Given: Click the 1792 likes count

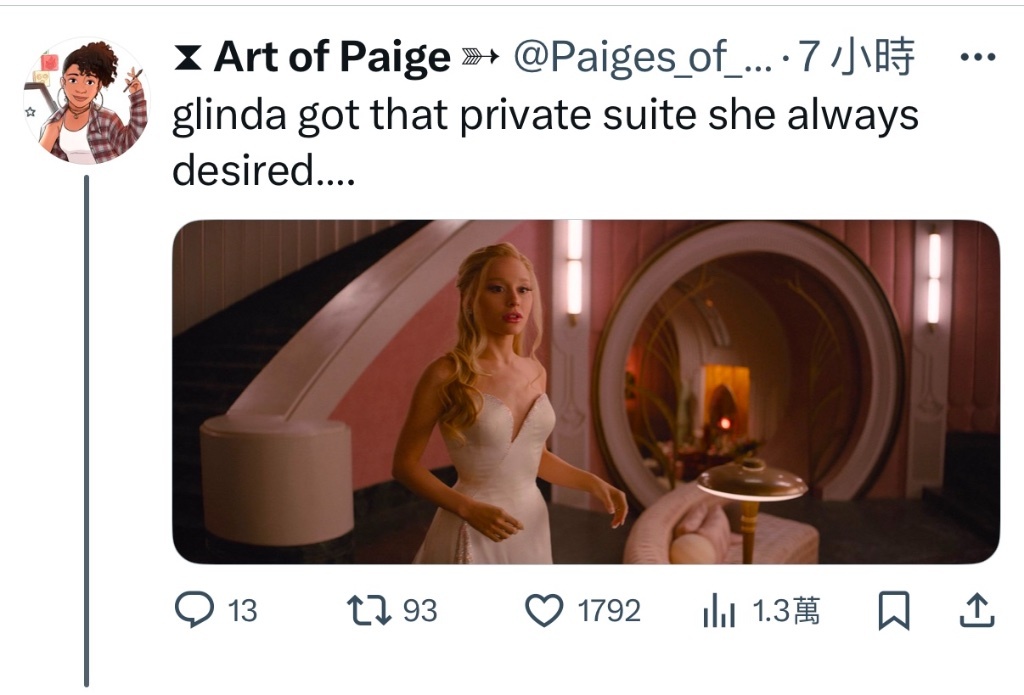Looking at the screenshot, I should click(609, 611).
